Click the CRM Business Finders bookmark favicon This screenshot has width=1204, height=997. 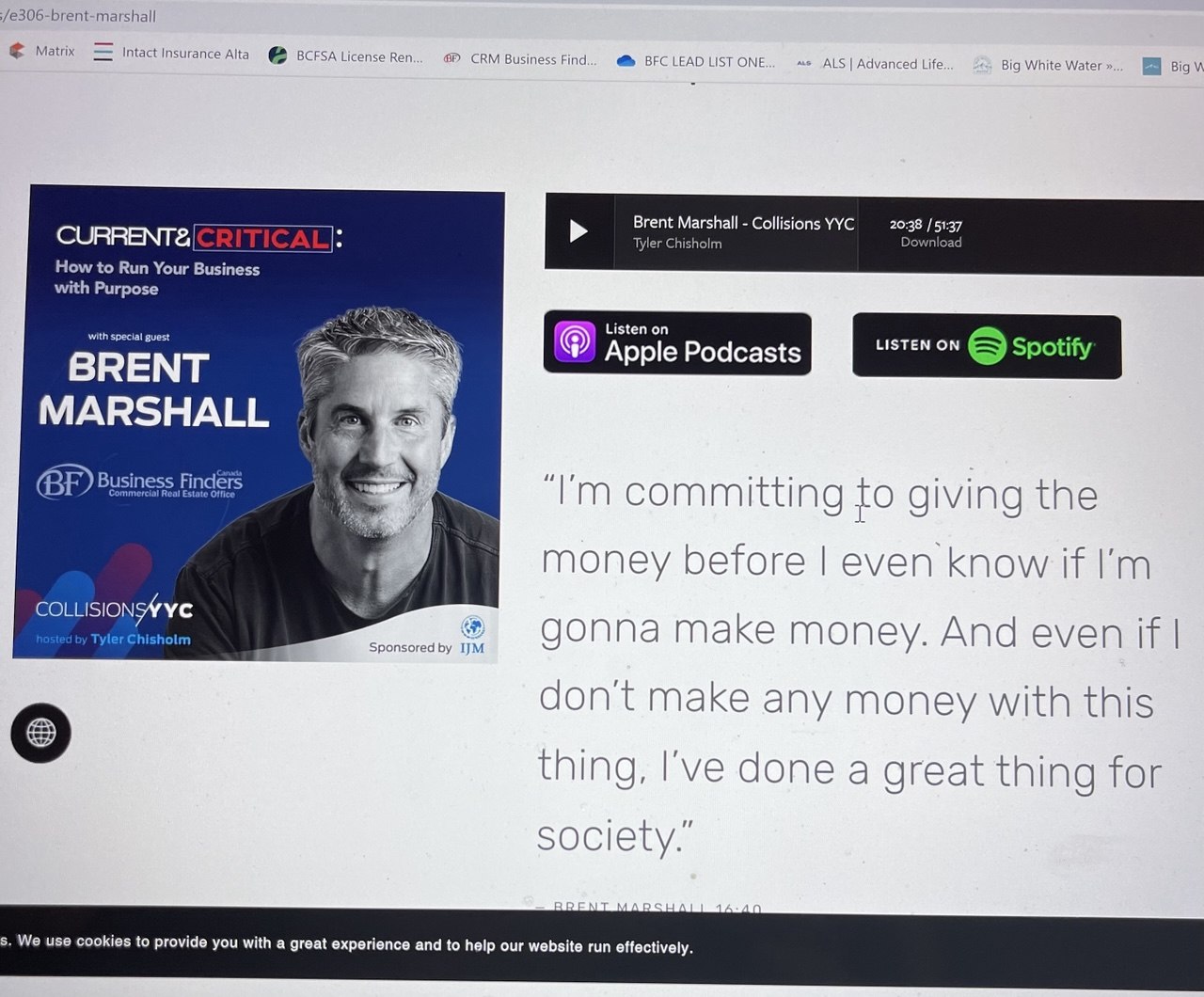tap(452, 58)
